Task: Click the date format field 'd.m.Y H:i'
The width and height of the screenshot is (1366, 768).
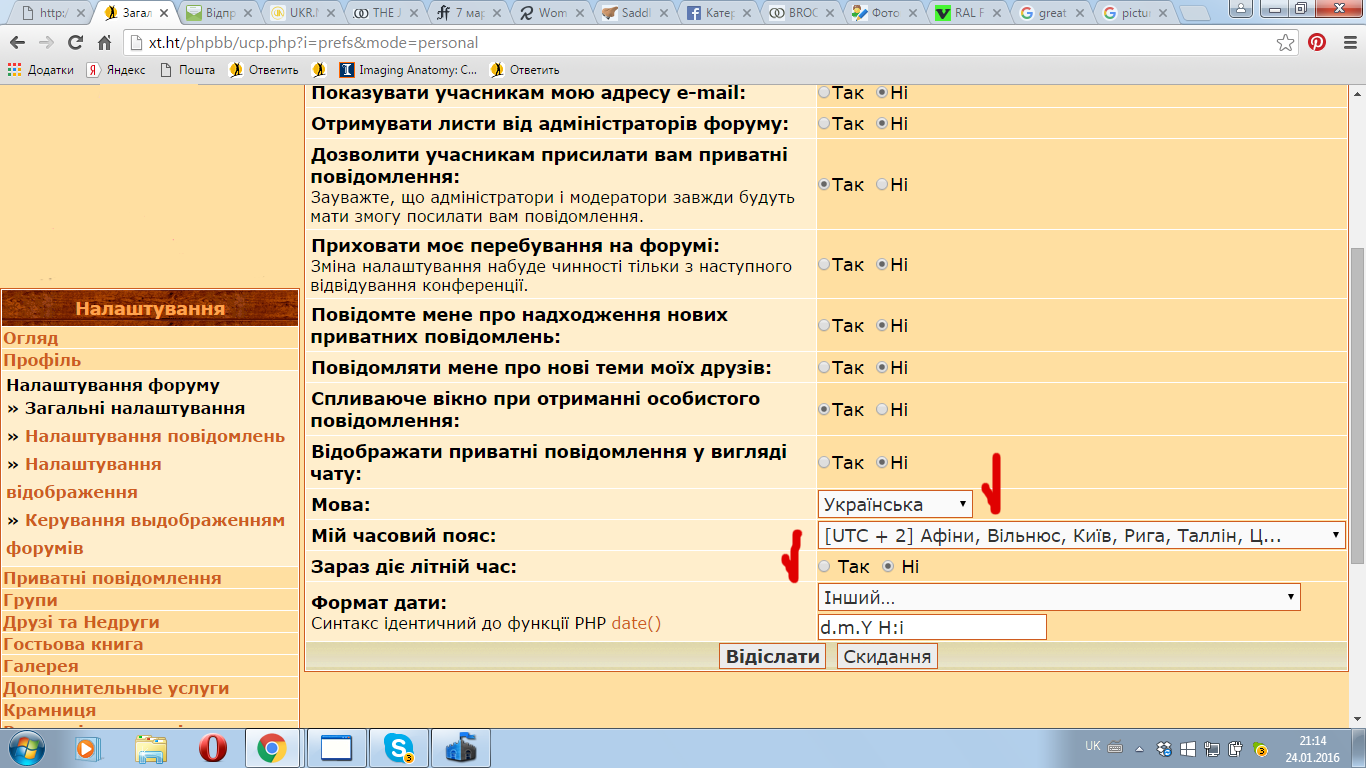Action: 932,628
